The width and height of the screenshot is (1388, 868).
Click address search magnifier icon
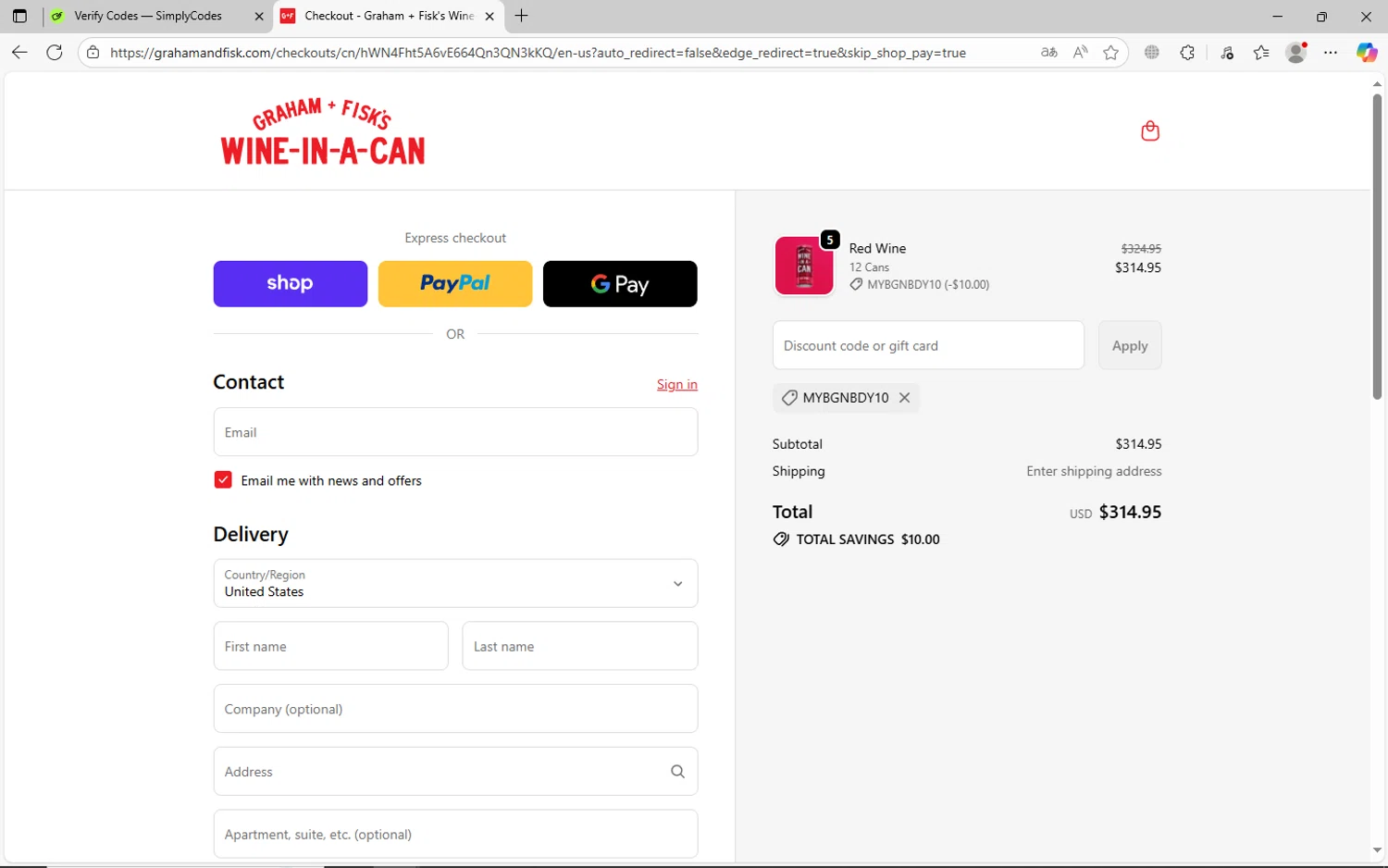click(x=677, y=772)
